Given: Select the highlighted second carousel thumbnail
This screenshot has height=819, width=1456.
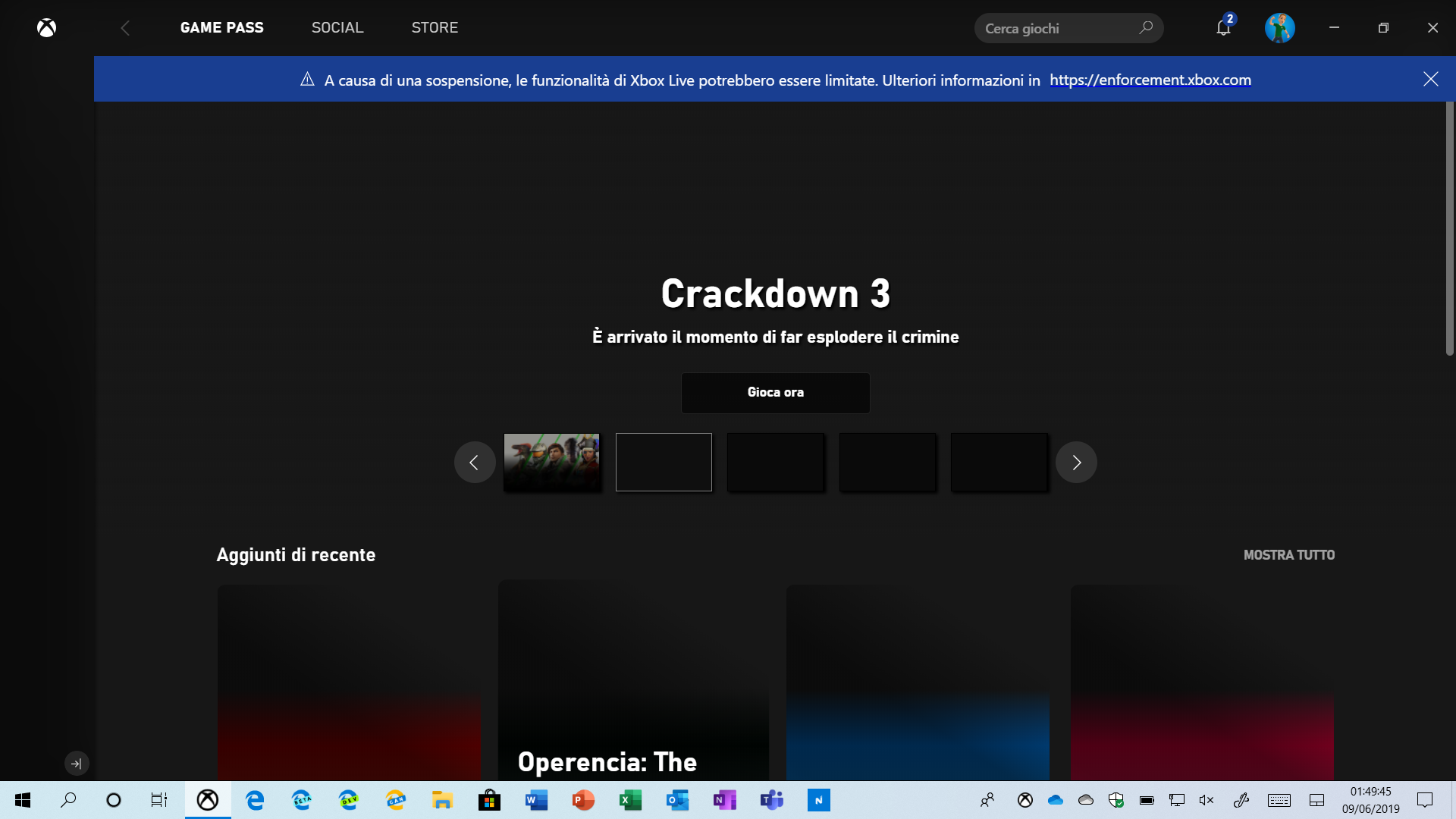Looking at the screenshot, I should [664, 462].
